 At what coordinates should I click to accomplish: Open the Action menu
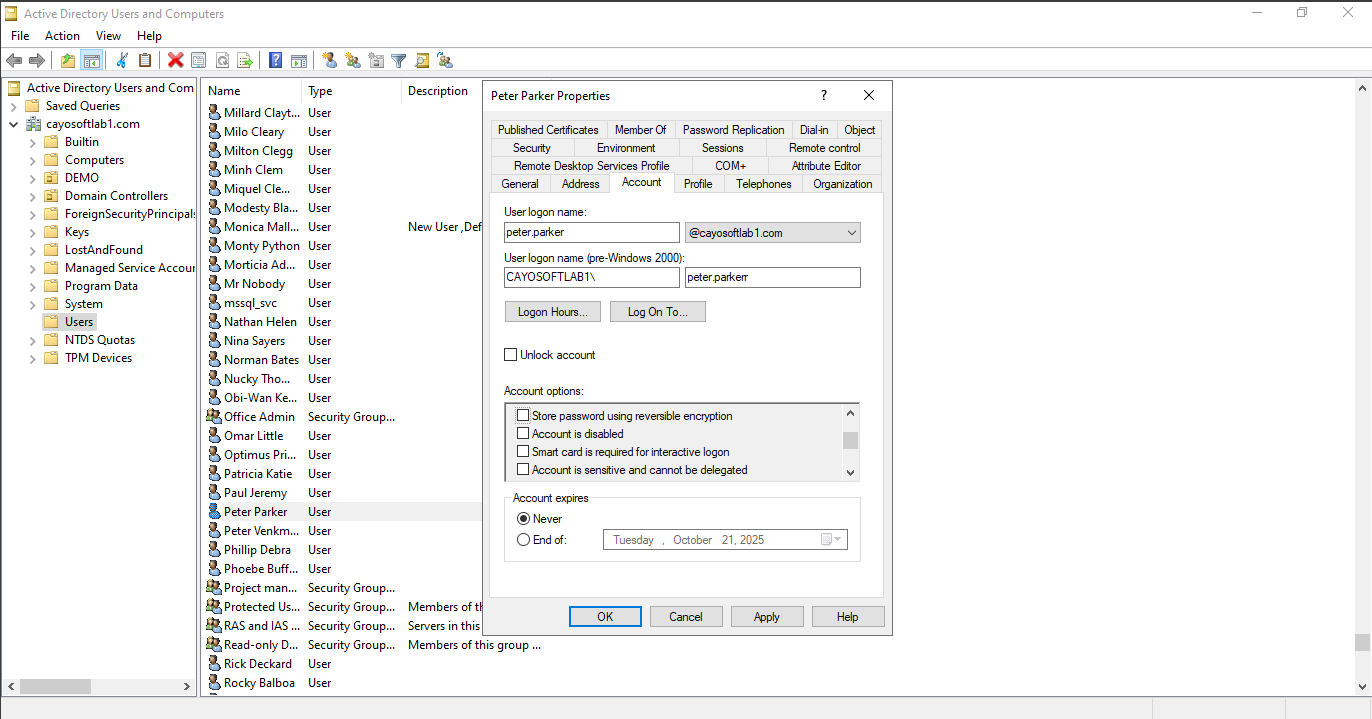click(62, 36)
